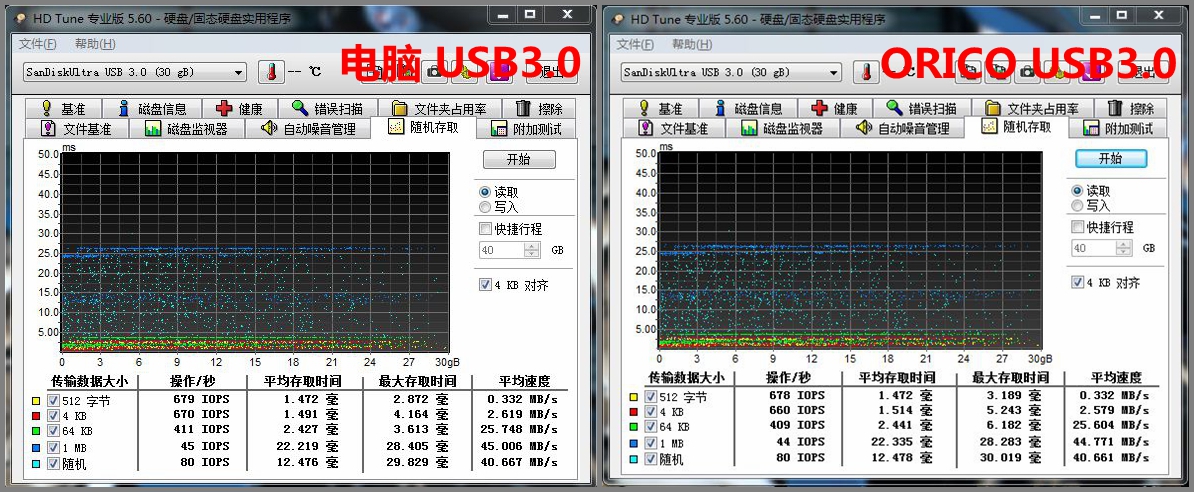Click the 擦除 trash icon in ORICO window
The image size is (1194, 492).
point(1116,107)
